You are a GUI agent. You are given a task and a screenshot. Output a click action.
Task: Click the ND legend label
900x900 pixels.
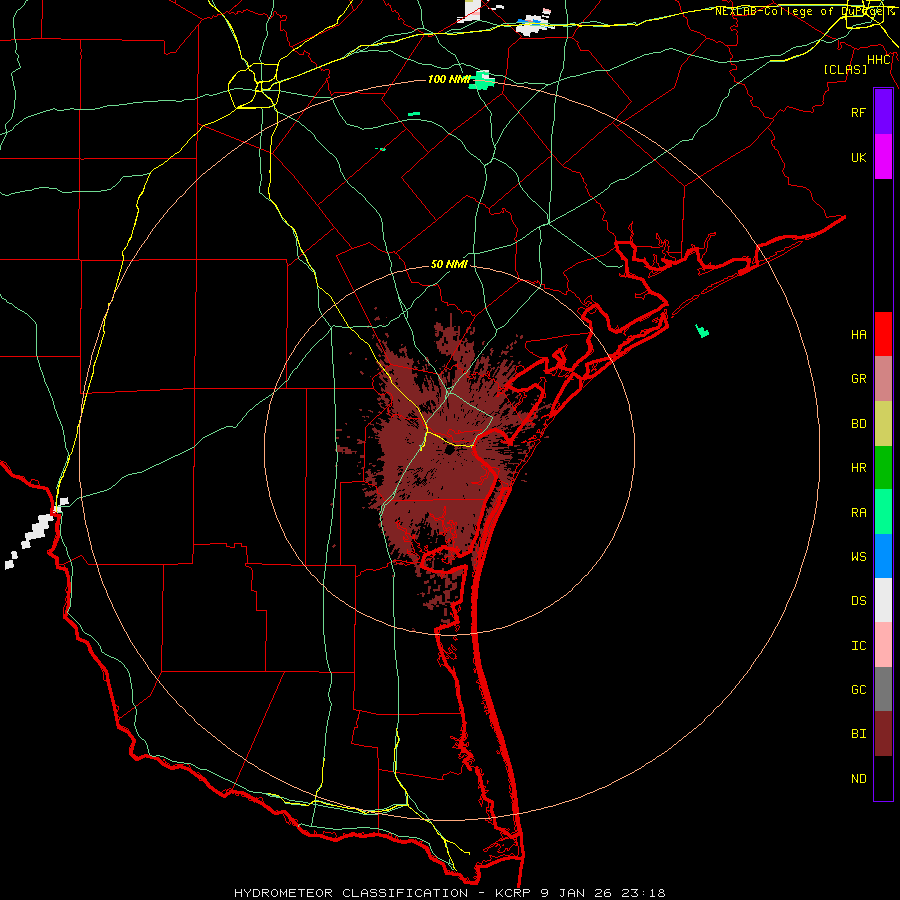tap(858, 779)
